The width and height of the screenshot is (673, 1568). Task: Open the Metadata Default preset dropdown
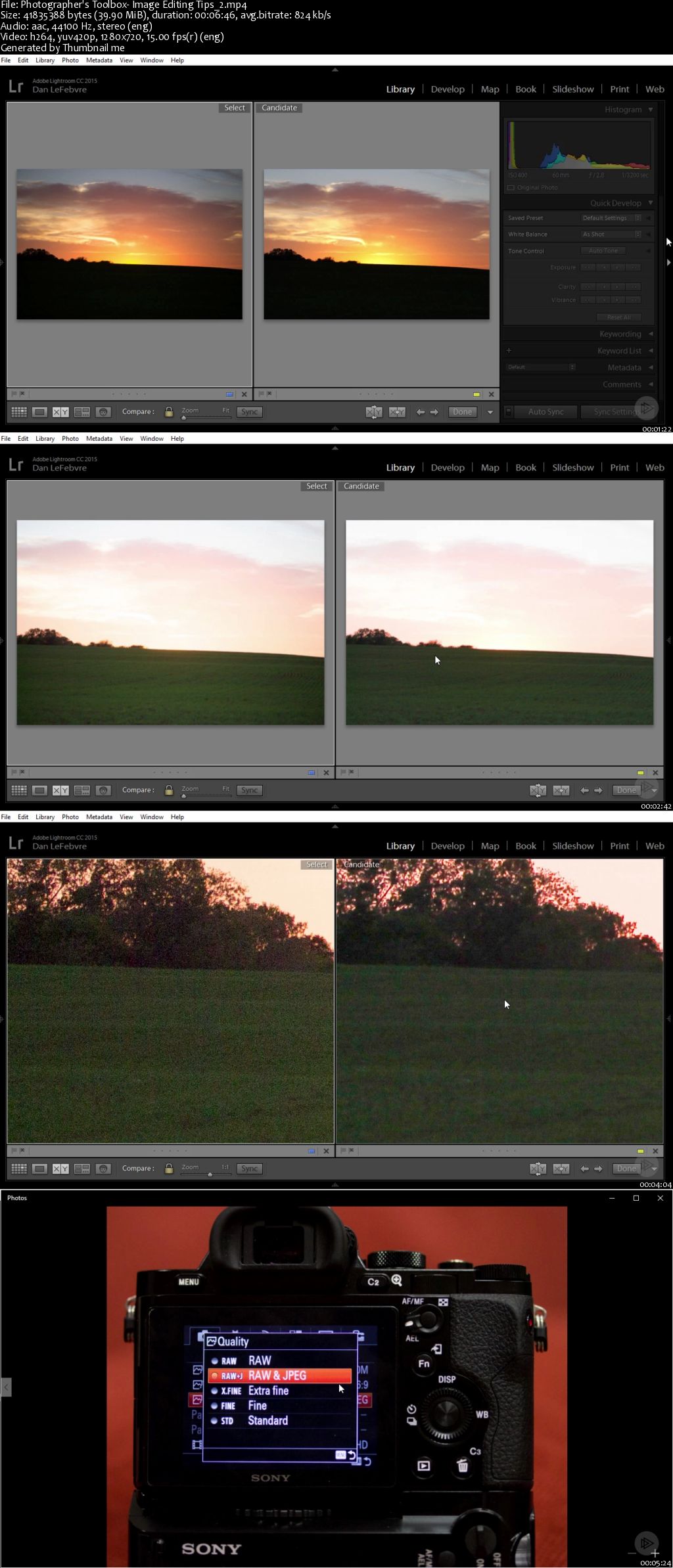(541, 367)
